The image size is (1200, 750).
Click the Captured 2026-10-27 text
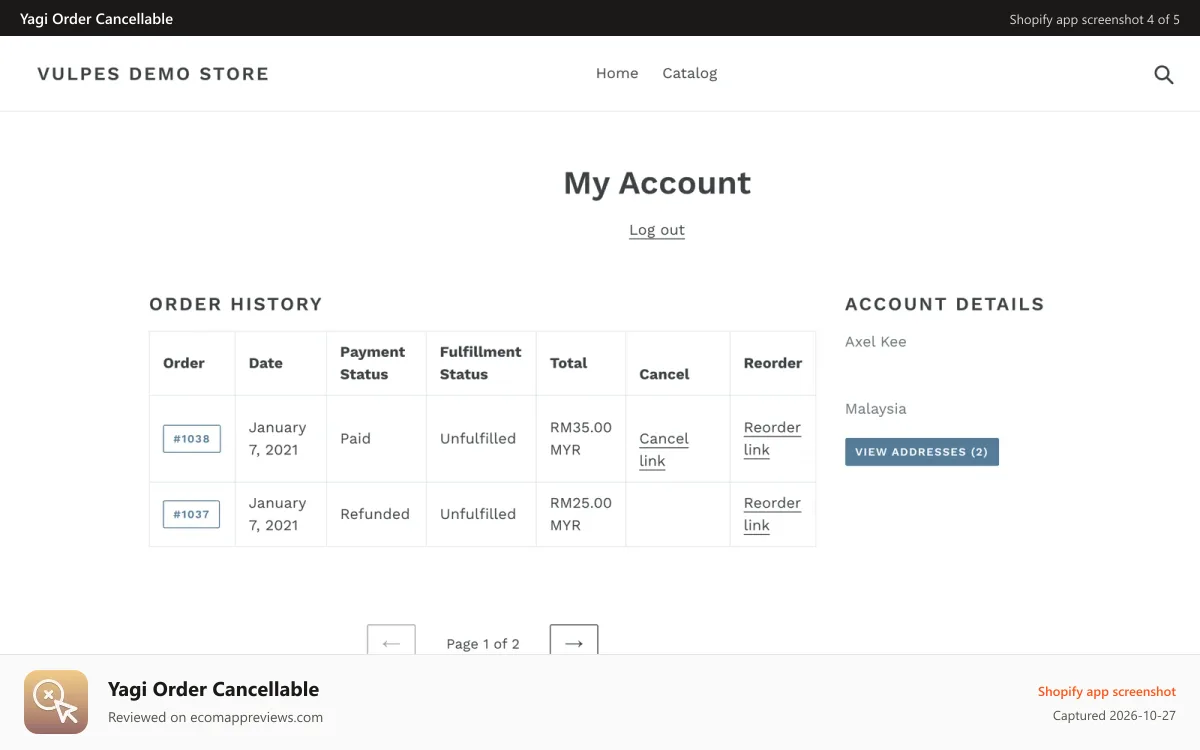(x=1114, y=716)
